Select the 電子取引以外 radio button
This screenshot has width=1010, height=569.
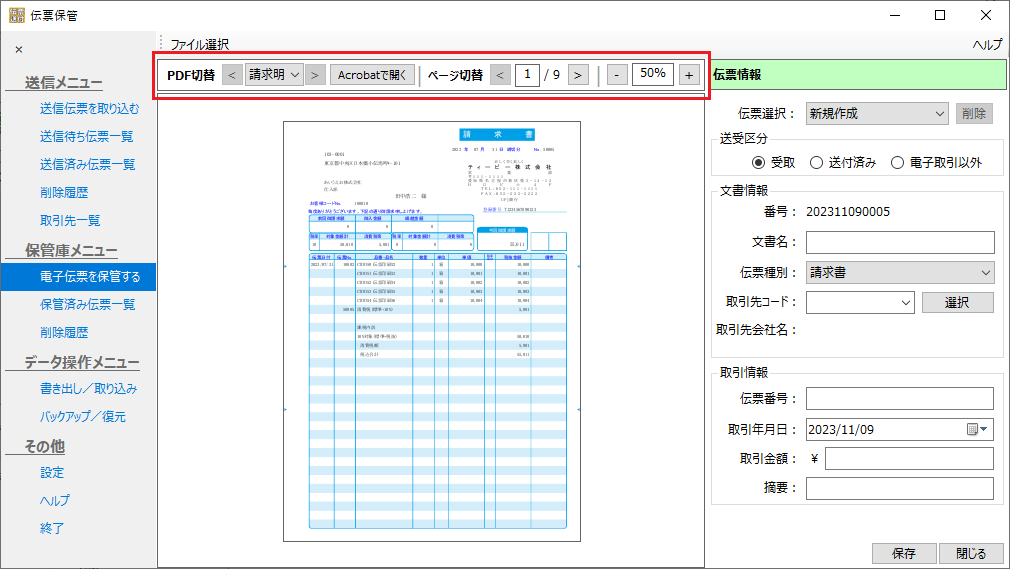click(x=897, y=162)
